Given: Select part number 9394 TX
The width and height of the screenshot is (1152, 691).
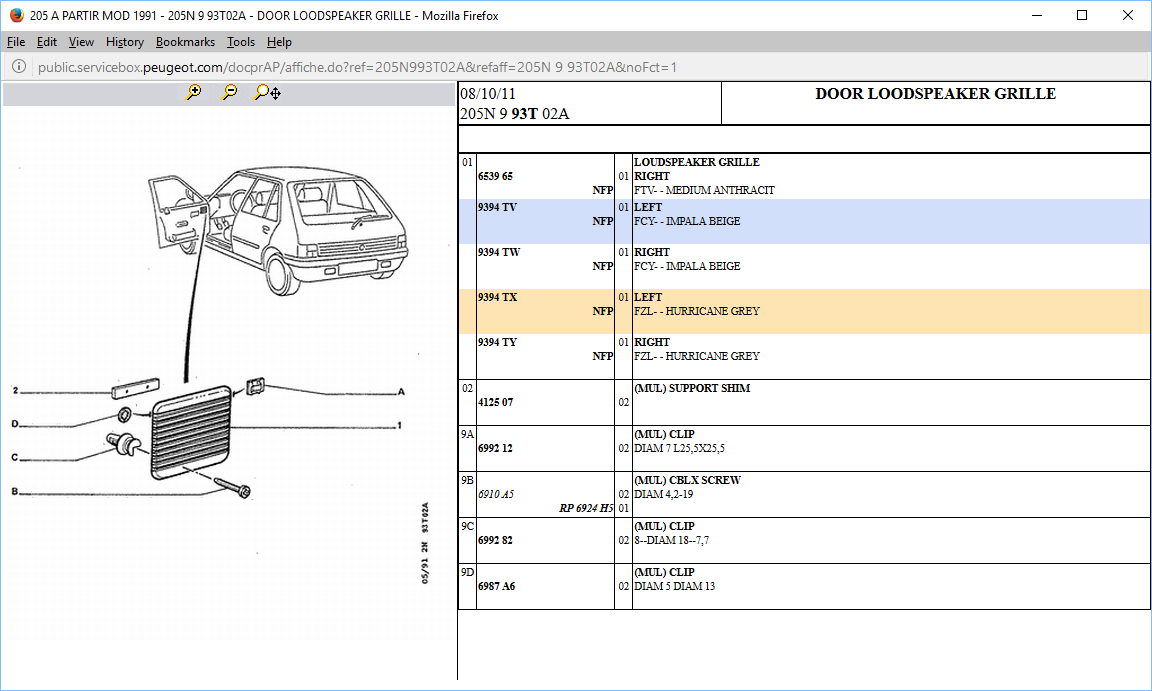Looking at the screenshot, I should (497, 297).
